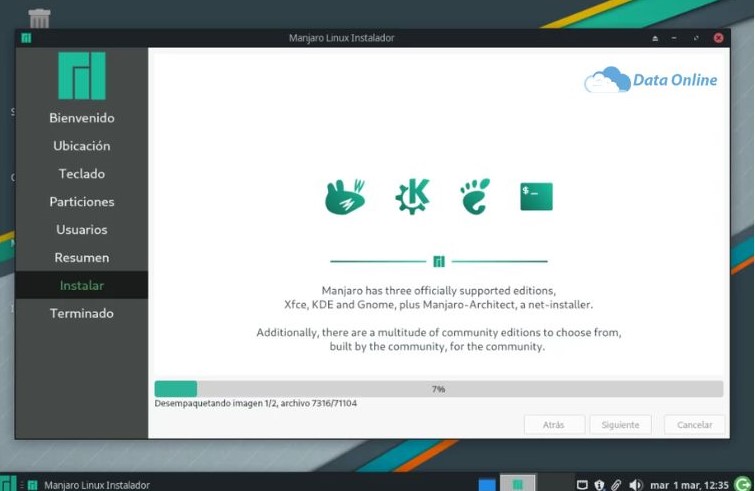Select the Usuarios step
Viewport: 755px width, 491px height.
(x=82, y=230)
